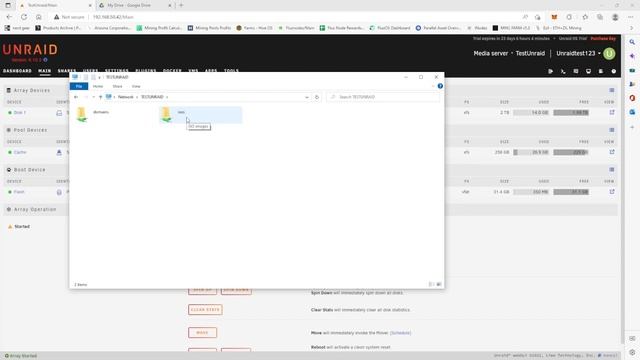Screen dimensions: 640x360
Task: Go back in the browser
Action: point(9,17)
